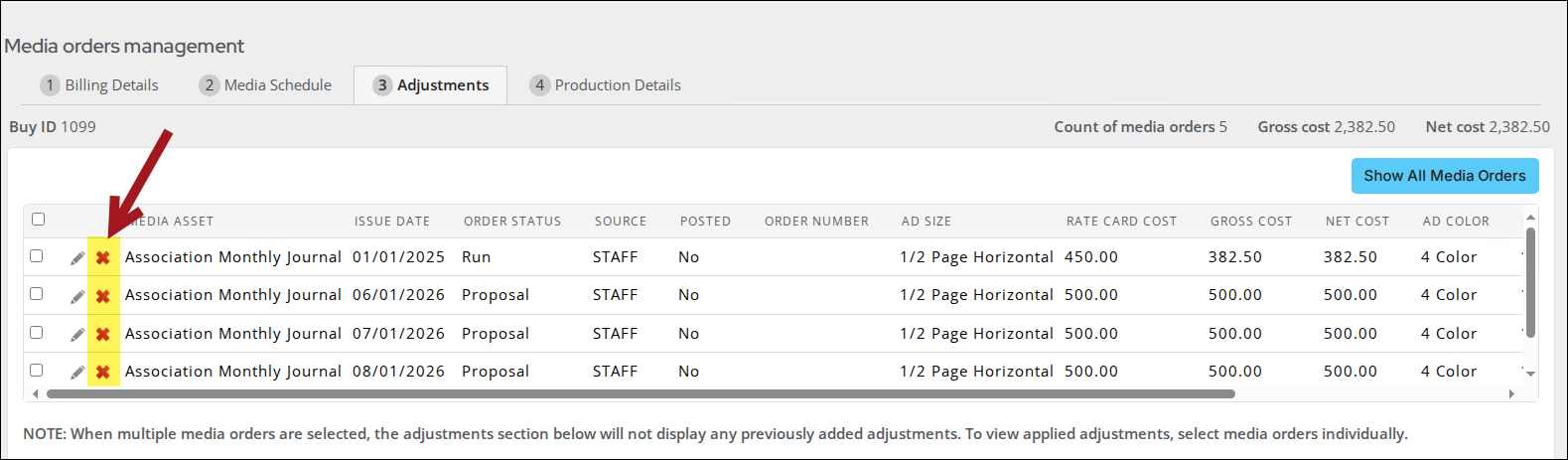The width and height of the screenshot is (1568, 460).
Task: Switch to the Media Schedule tab
Action: [265, 85]
